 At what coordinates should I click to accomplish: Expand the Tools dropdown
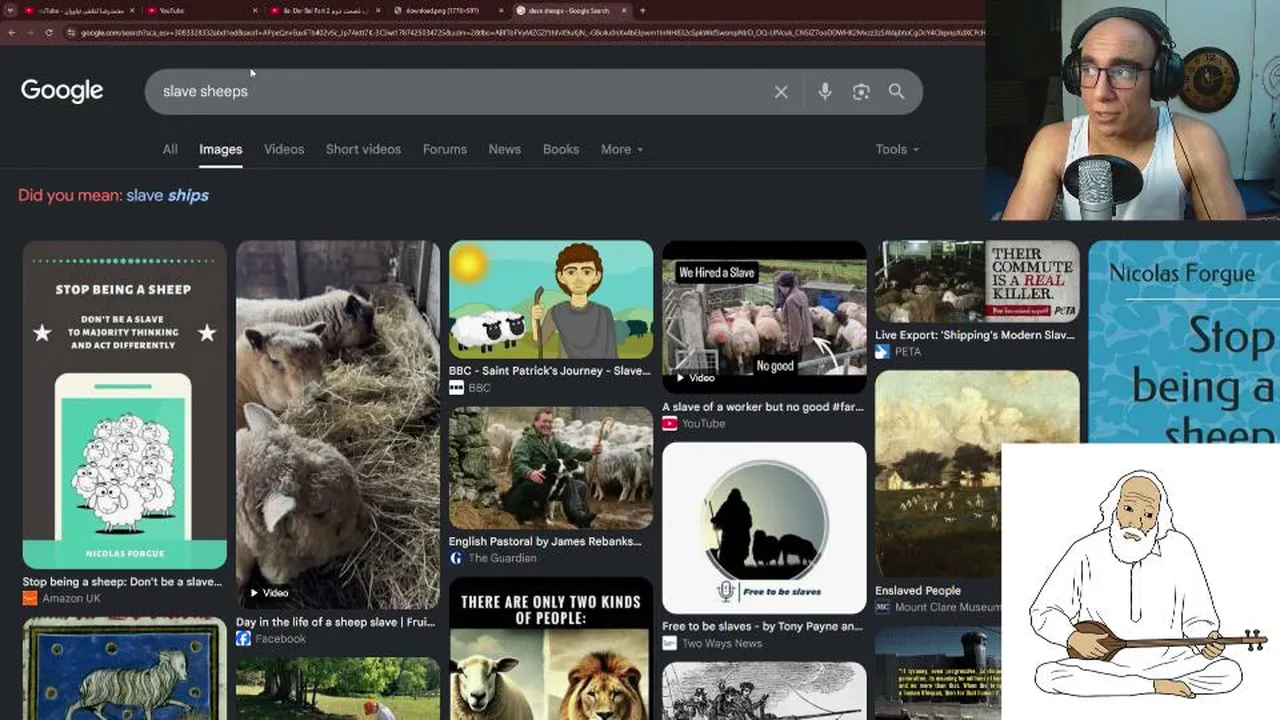(897, 149)
